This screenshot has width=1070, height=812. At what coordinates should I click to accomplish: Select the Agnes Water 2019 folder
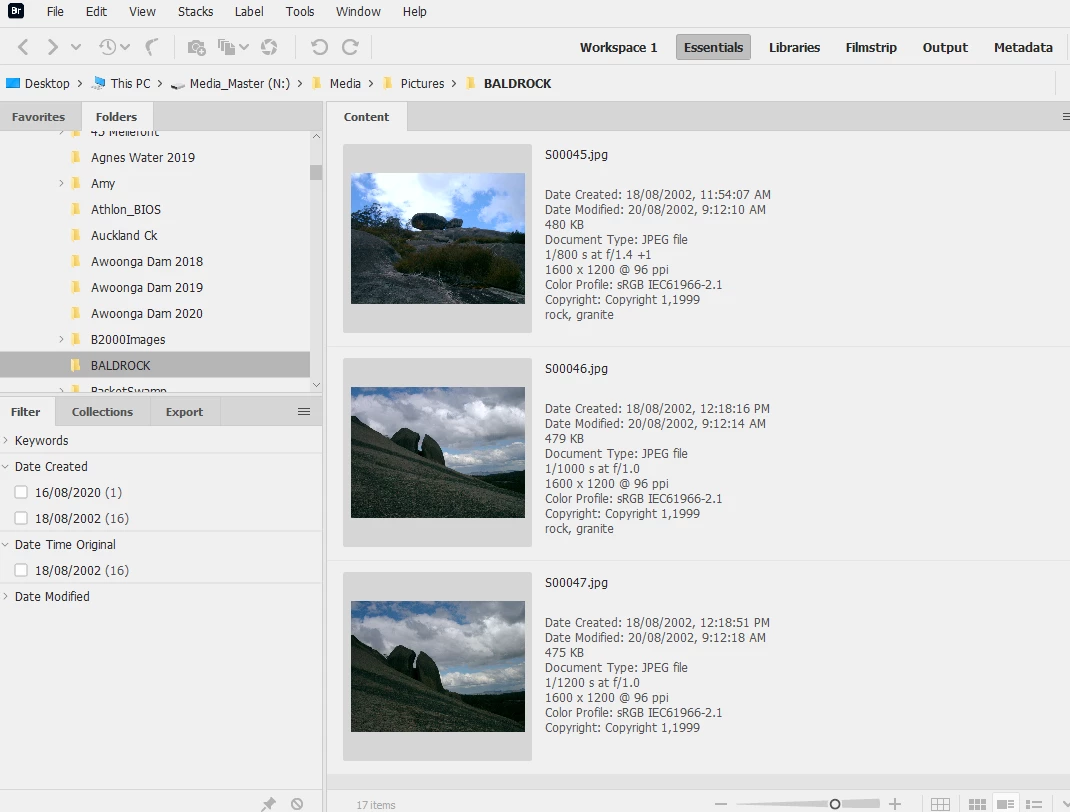(x=143, y=157)
